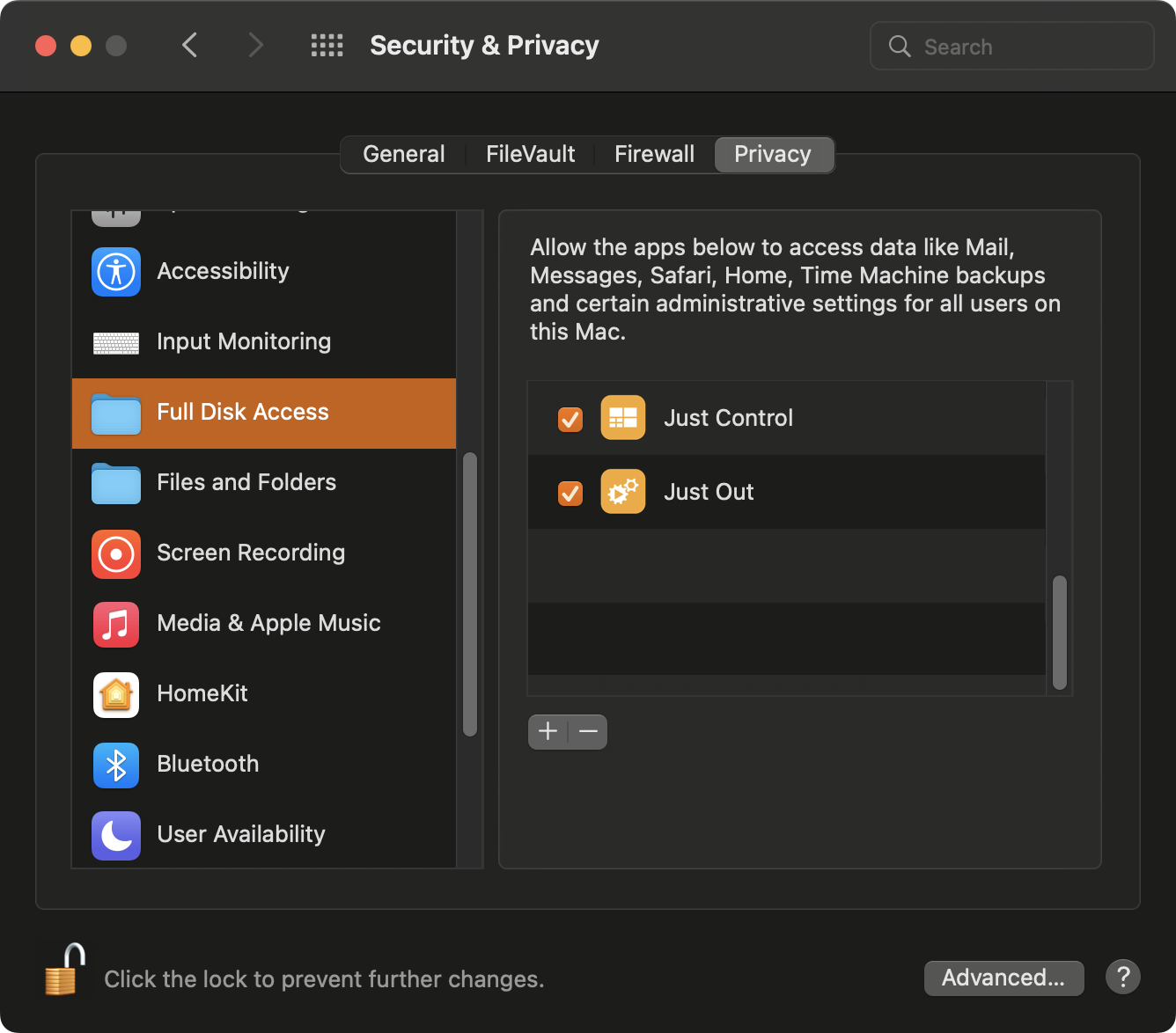Select the Bluetooth label
This screenshot has height=1033, width=1176.
[x=208, y=764]
